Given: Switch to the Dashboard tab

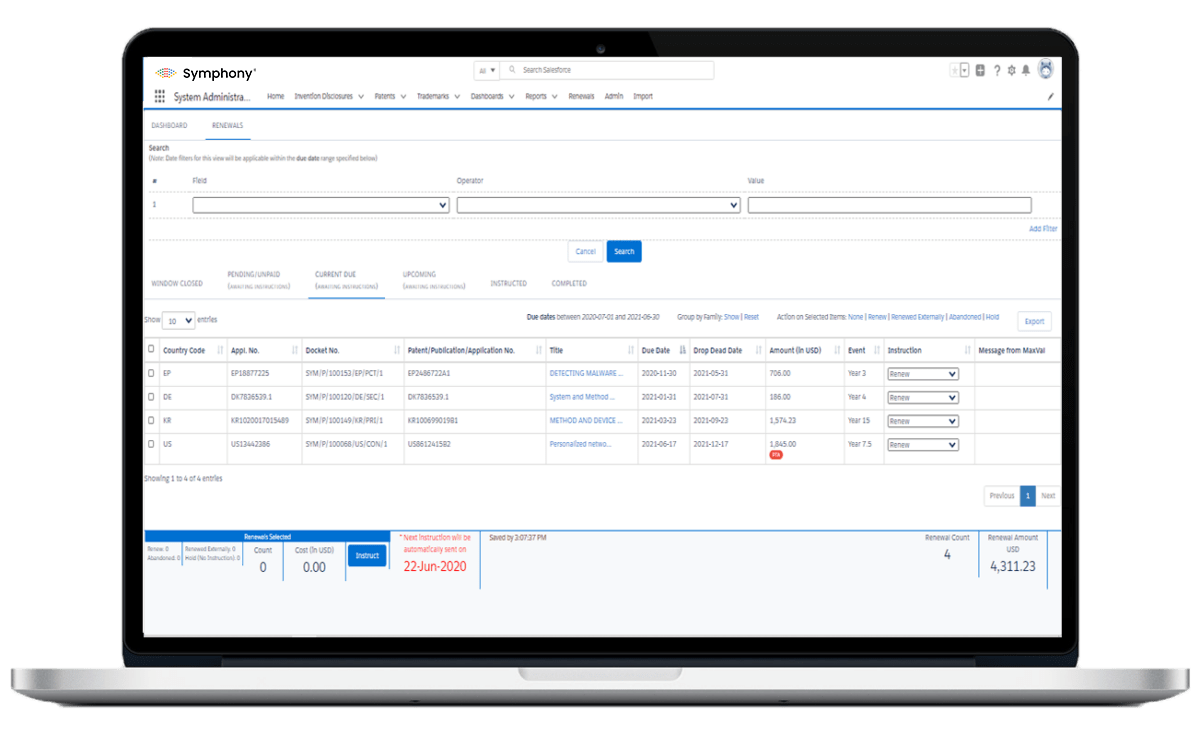Looking at the screenshot, I should point(169,126).
